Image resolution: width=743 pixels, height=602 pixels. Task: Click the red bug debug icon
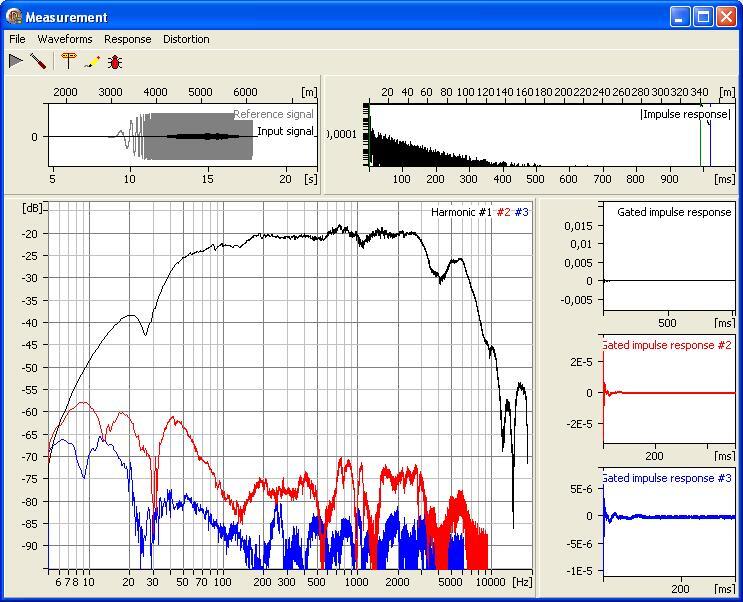tap(115, 61)
